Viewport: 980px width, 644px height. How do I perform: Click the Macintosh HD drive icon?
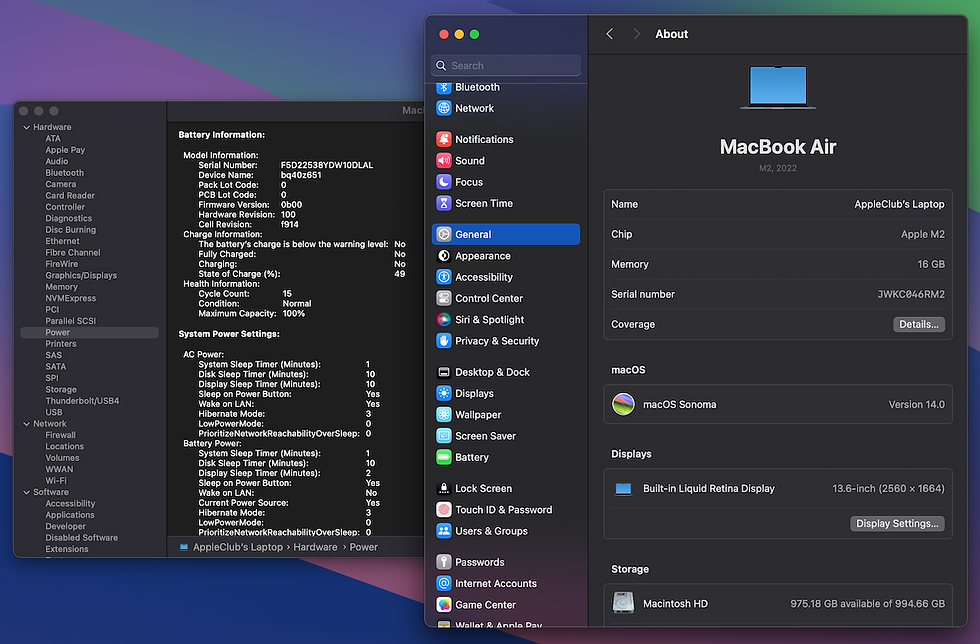coord(623,603)
